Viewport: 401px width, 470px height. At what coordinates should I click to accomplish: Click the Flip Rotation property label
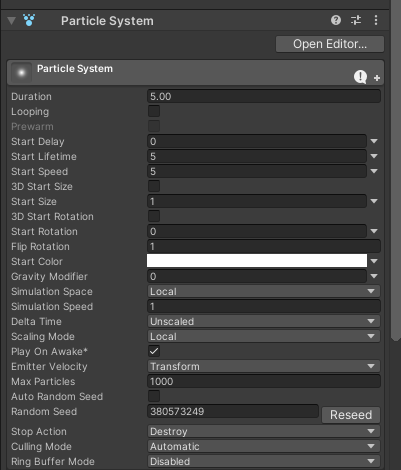click(x=40, y=247)
